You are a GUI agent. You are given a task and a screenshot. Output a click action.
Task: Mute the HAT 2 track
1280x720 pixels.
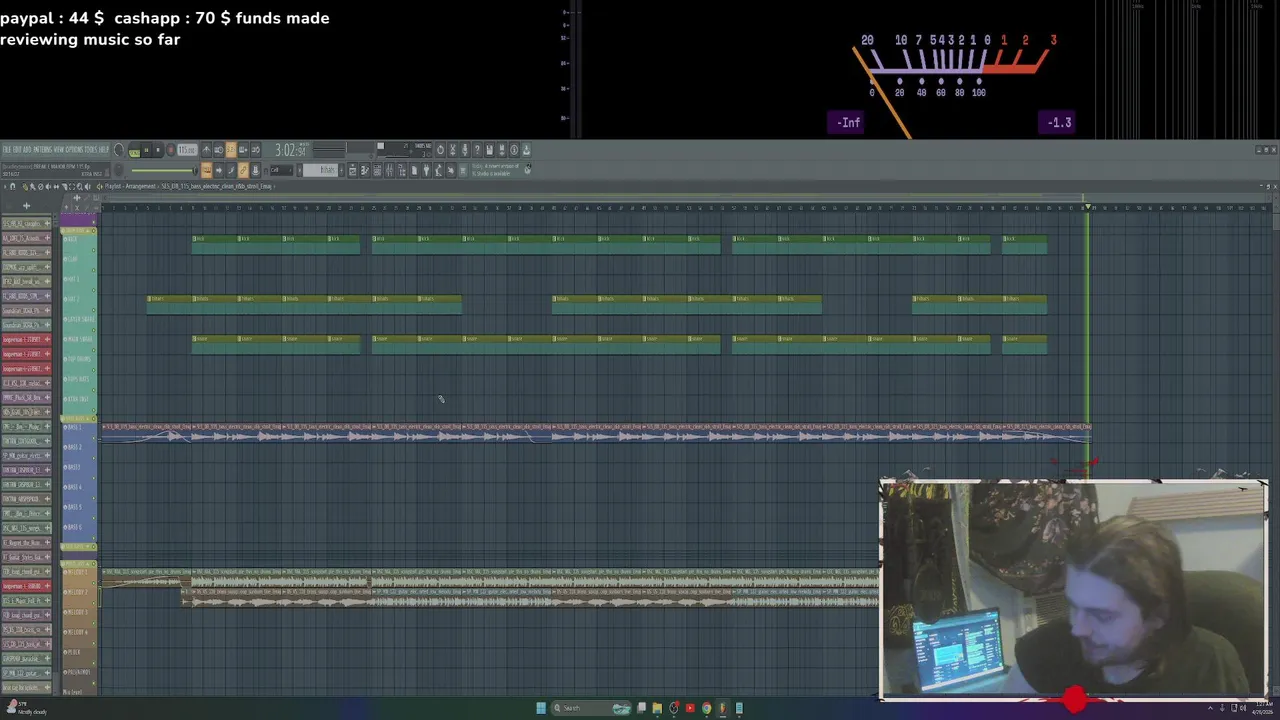(93, 310)
